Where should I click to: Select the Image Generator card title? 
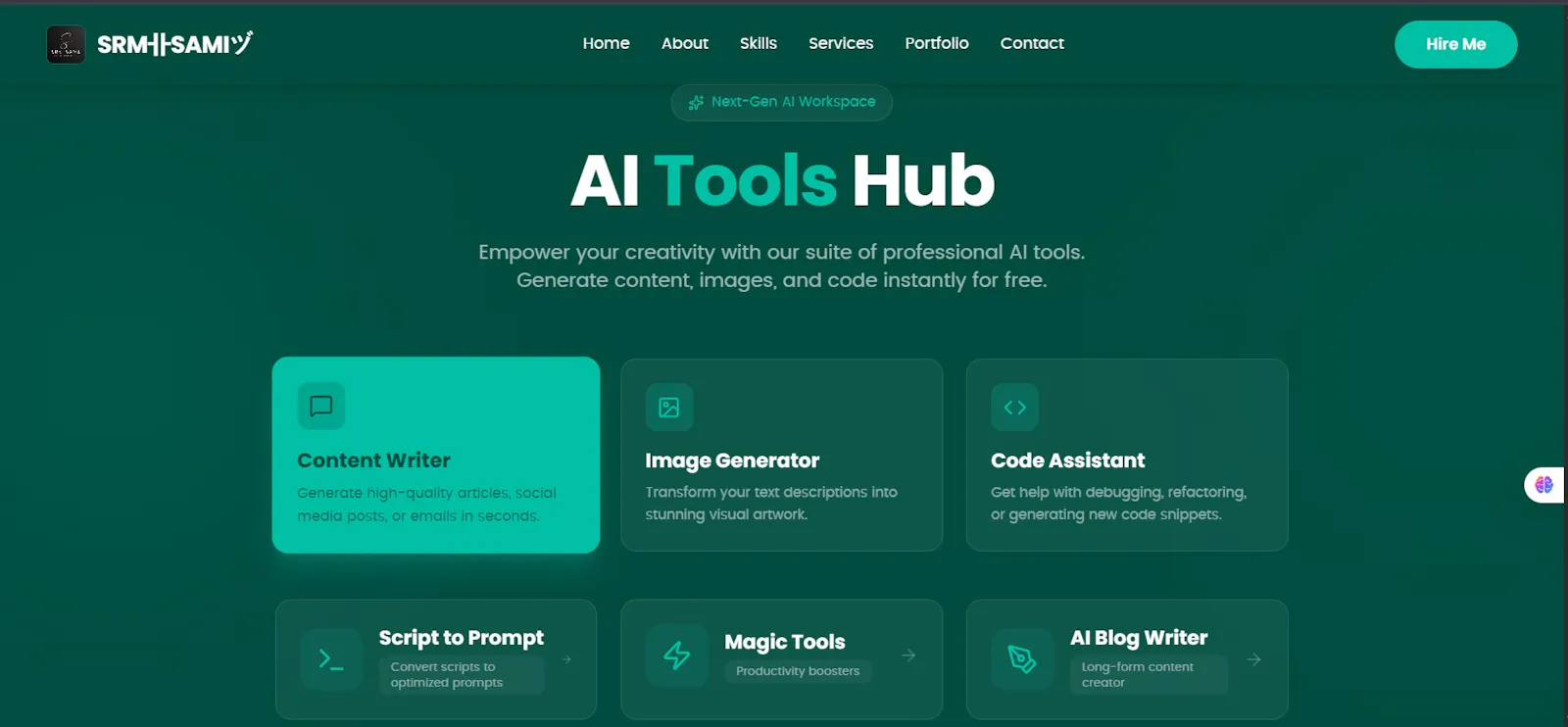tap(732, 460)
